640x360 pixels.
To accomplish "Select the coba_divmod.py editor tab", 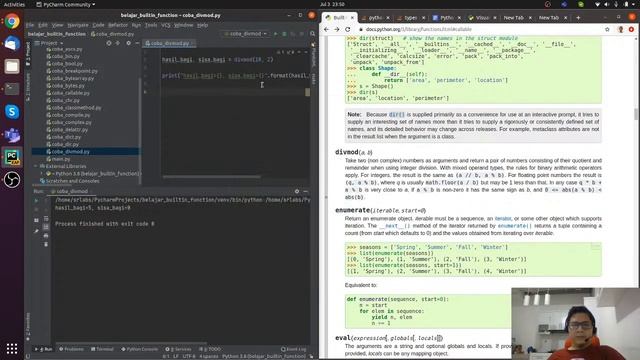I will 169,43.
